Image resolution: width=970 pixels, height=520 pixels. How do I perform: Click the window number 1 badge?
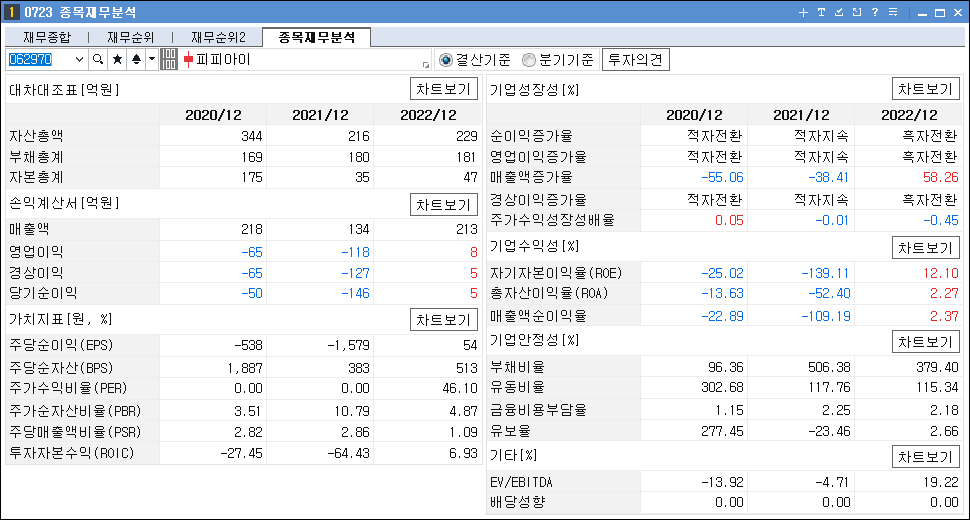(11, 12)
